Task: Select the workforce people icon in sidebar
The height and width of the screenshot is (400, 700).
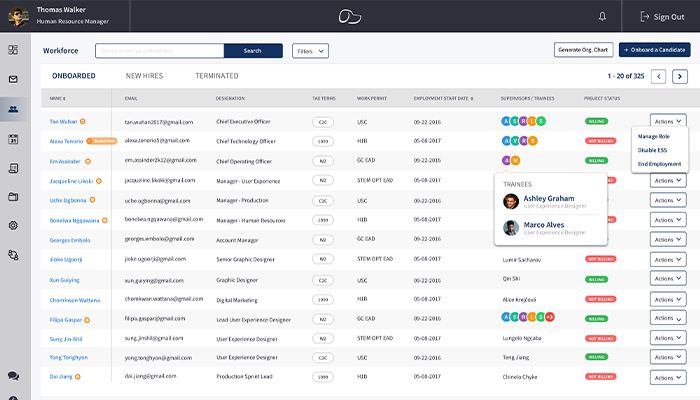Action: 13,109
